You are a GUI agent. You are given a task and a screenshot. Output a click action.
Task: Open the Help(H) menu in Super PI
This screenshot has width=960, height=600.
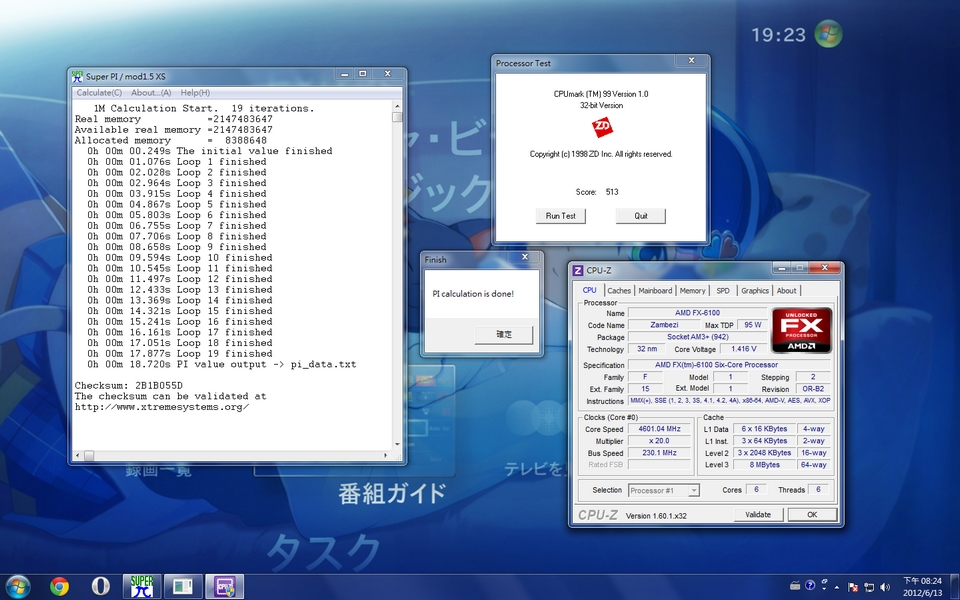(x=195, y=92)
